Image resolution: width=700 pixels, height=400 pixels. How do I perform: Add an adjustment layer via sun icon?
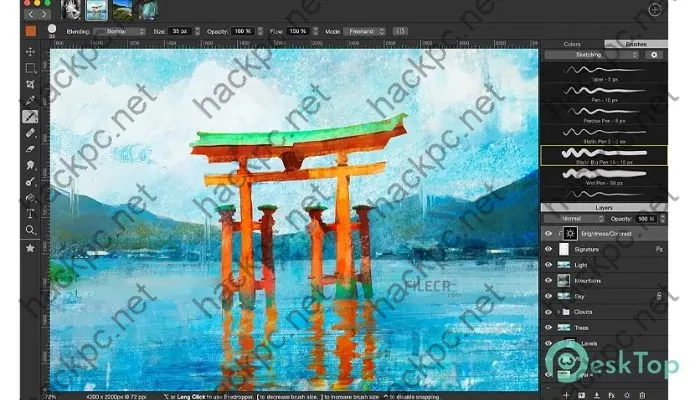[627, 395]
